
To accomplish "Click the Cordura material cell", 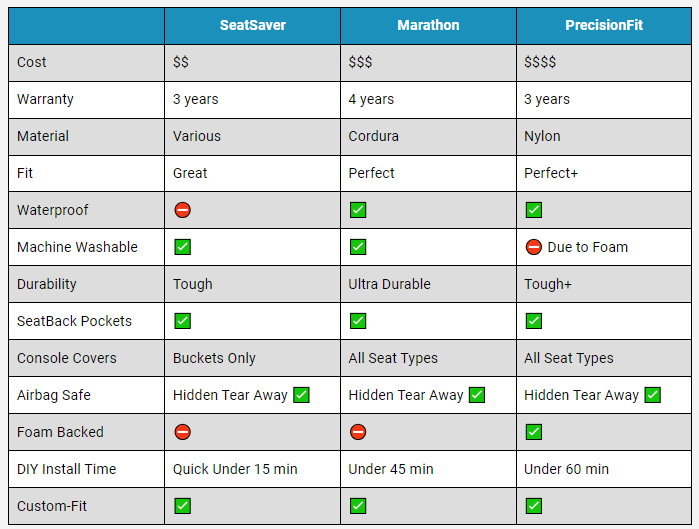I will click(428, 136).
